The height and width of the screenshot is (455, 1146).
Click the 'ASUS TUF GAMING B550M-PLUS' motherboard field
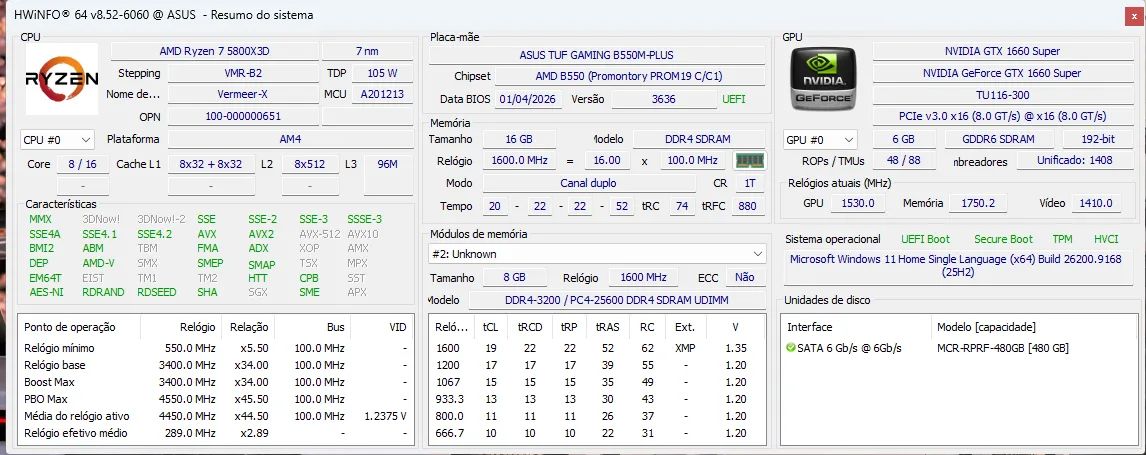point(596,55)
